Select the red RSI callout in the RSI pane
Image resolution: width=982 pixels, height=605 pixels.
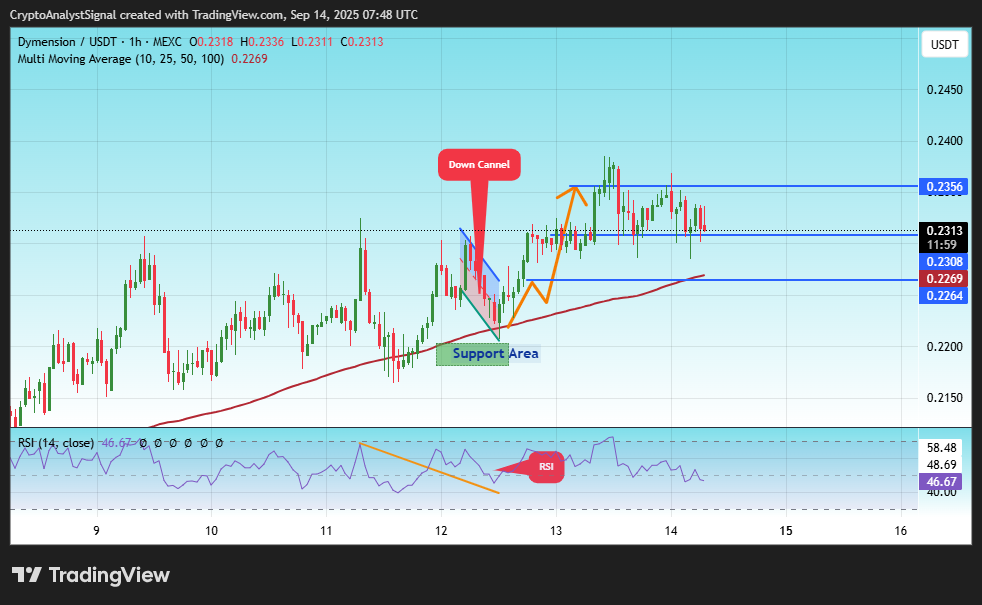click(546, 467)
